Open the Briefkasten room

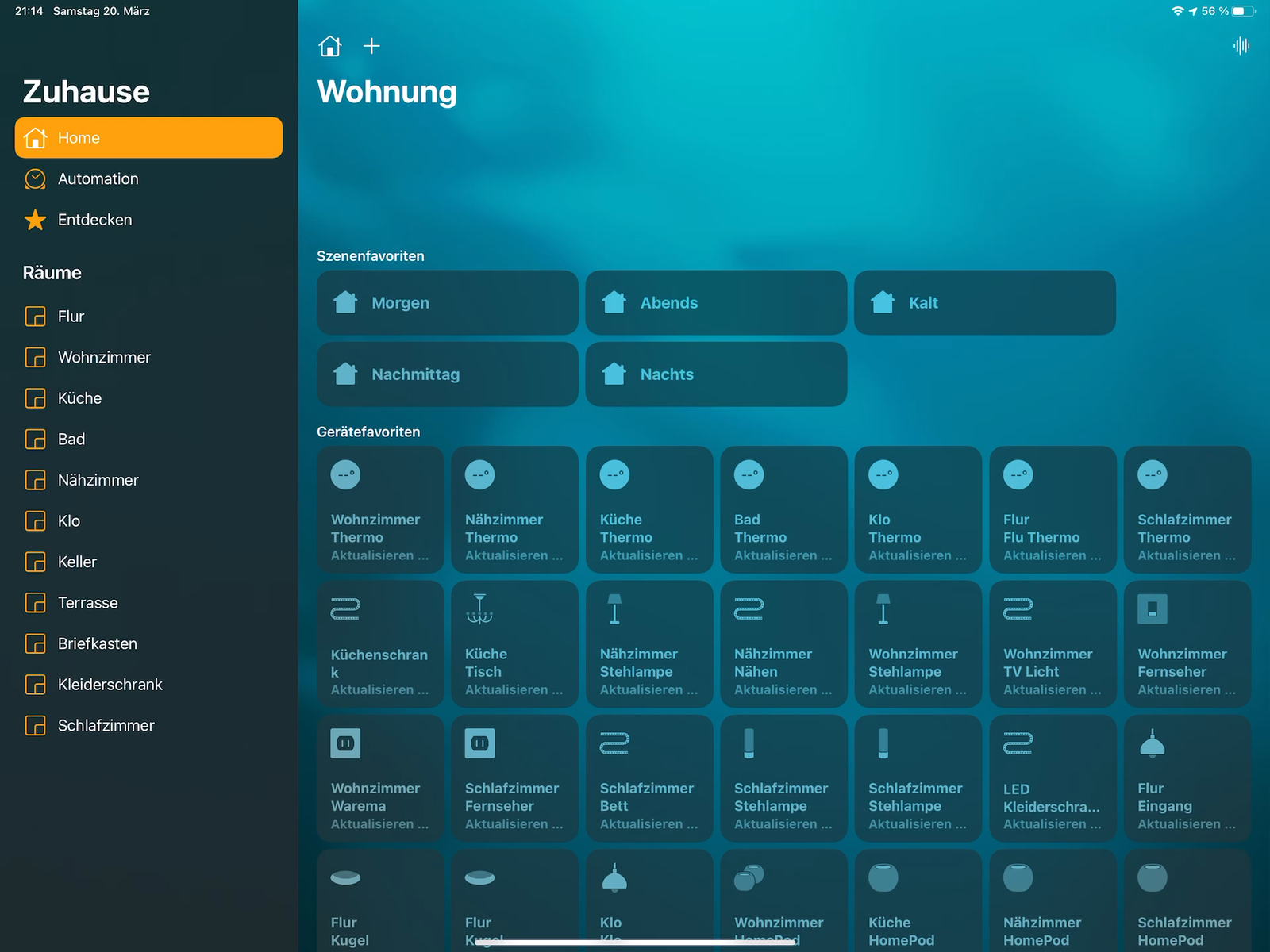click(97, 643)
